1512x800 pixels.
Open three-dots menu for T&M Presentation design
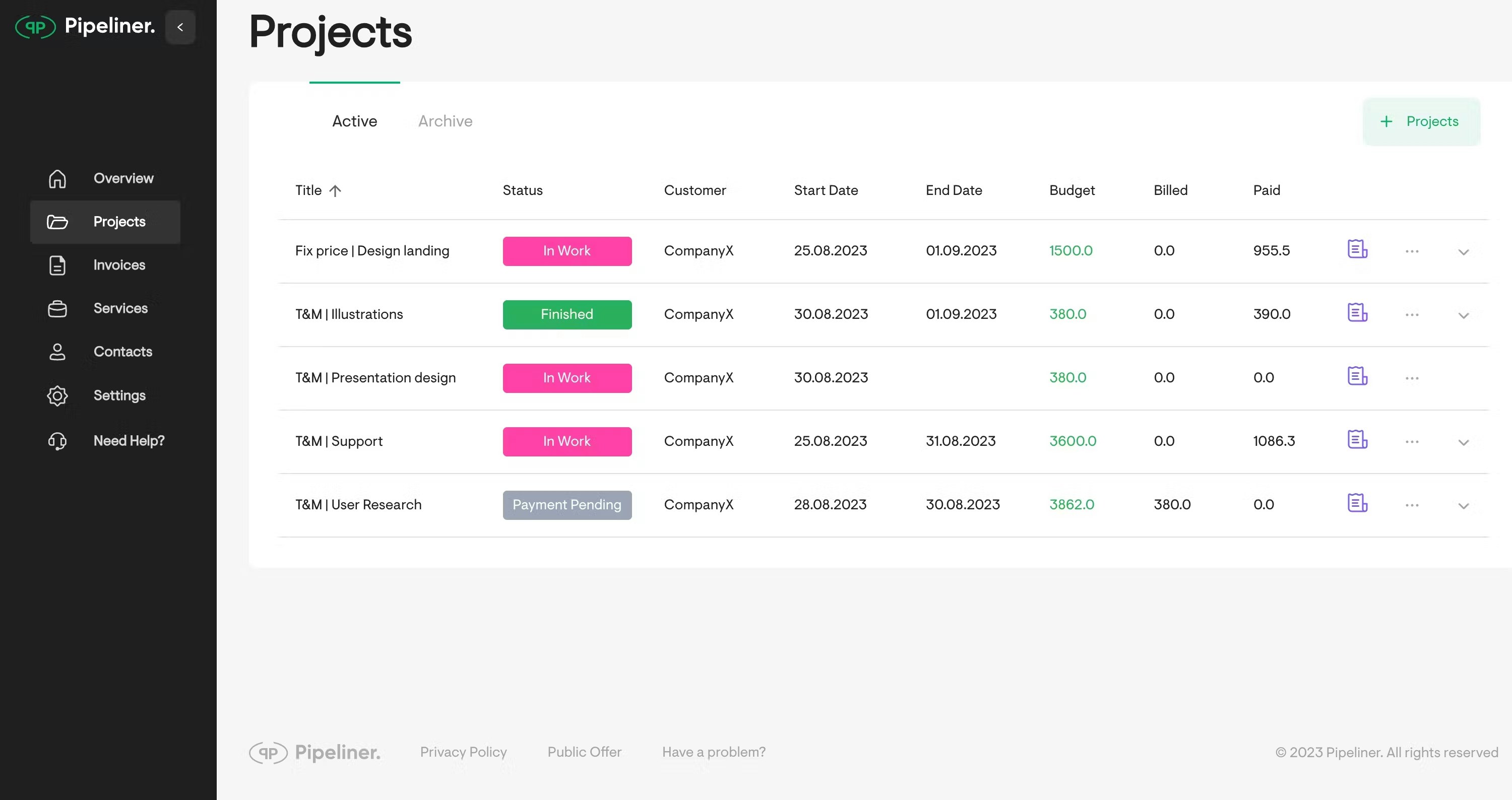[x=1412, y=378]
